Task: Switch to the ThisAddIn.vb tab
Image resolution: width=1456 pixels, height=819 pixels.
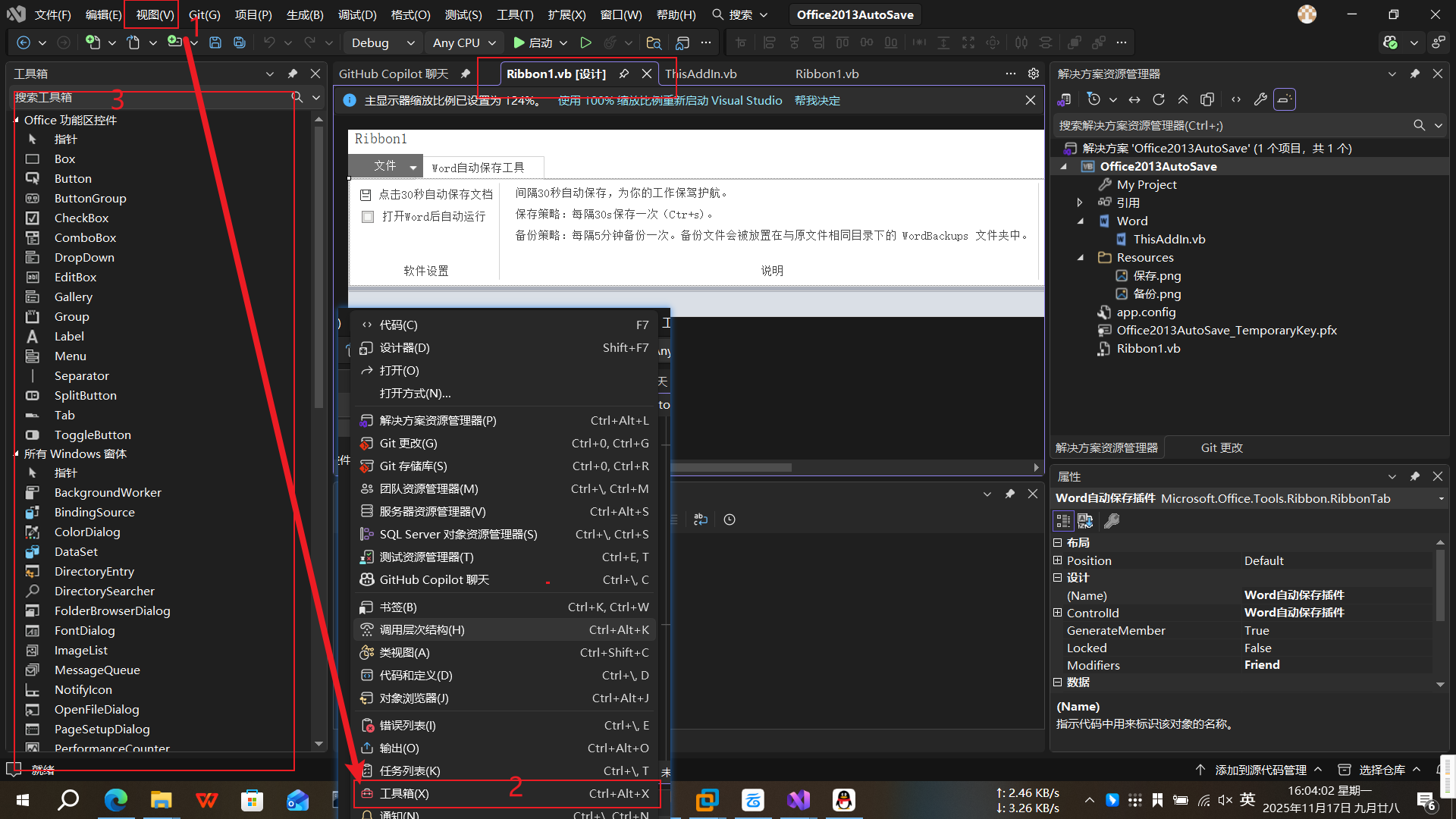Action: (x=700, y=74)
